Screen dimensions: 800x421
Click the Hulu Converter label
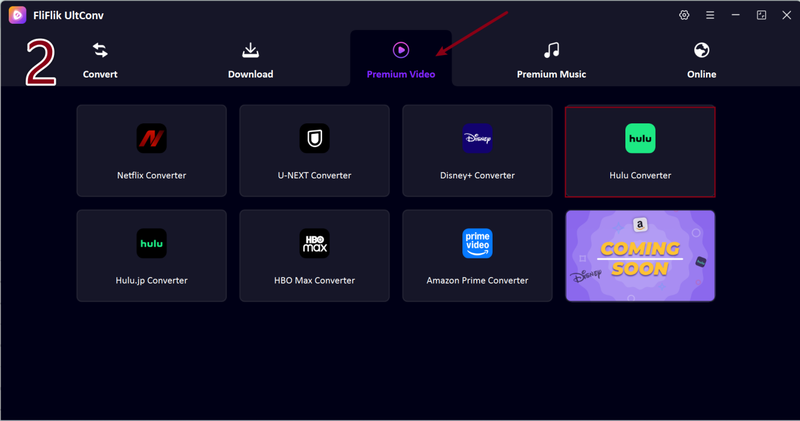pos(640,175)
